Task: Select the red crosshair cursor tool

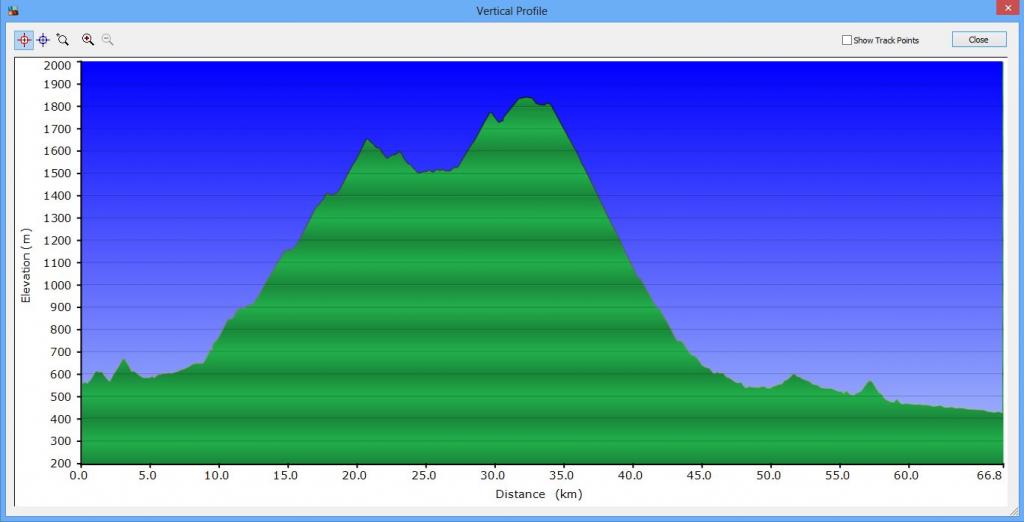Action: (24, 40)
